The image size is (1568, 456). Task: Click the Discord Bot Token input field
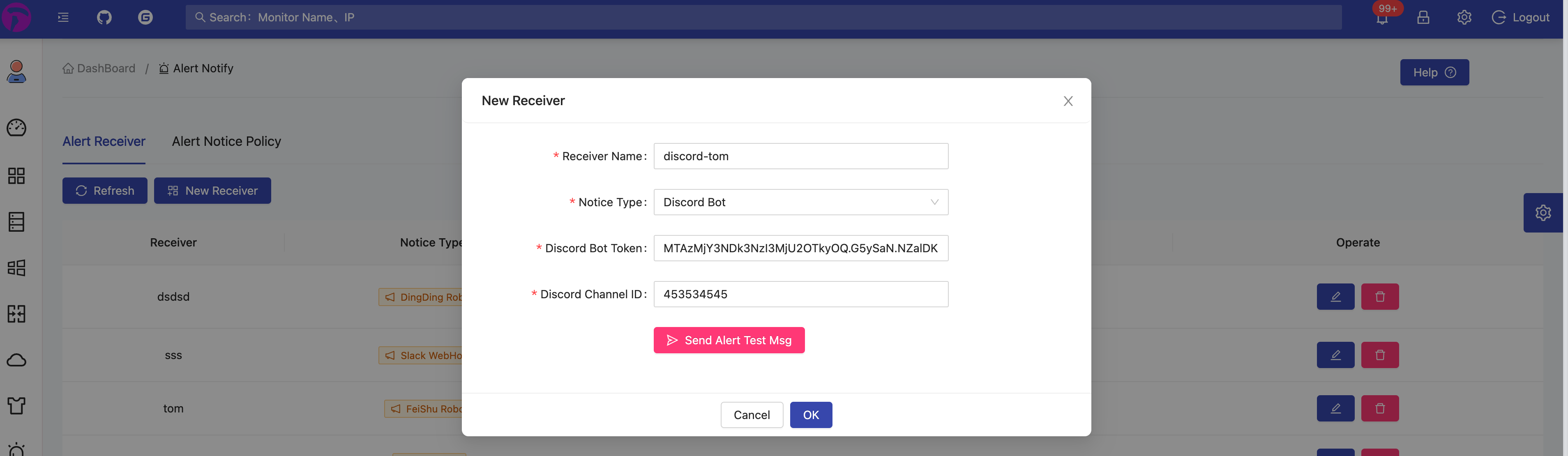click(x=800, y=247)
